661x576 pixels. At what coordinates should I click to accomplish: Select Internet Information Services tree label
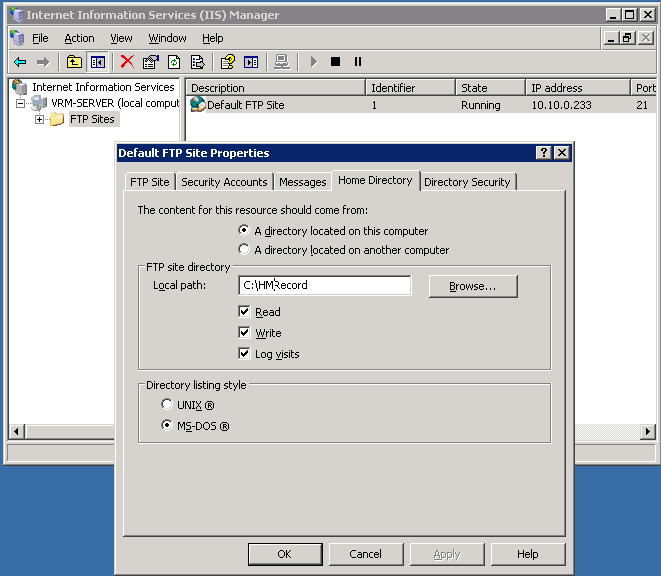click(x=103, y=87)
